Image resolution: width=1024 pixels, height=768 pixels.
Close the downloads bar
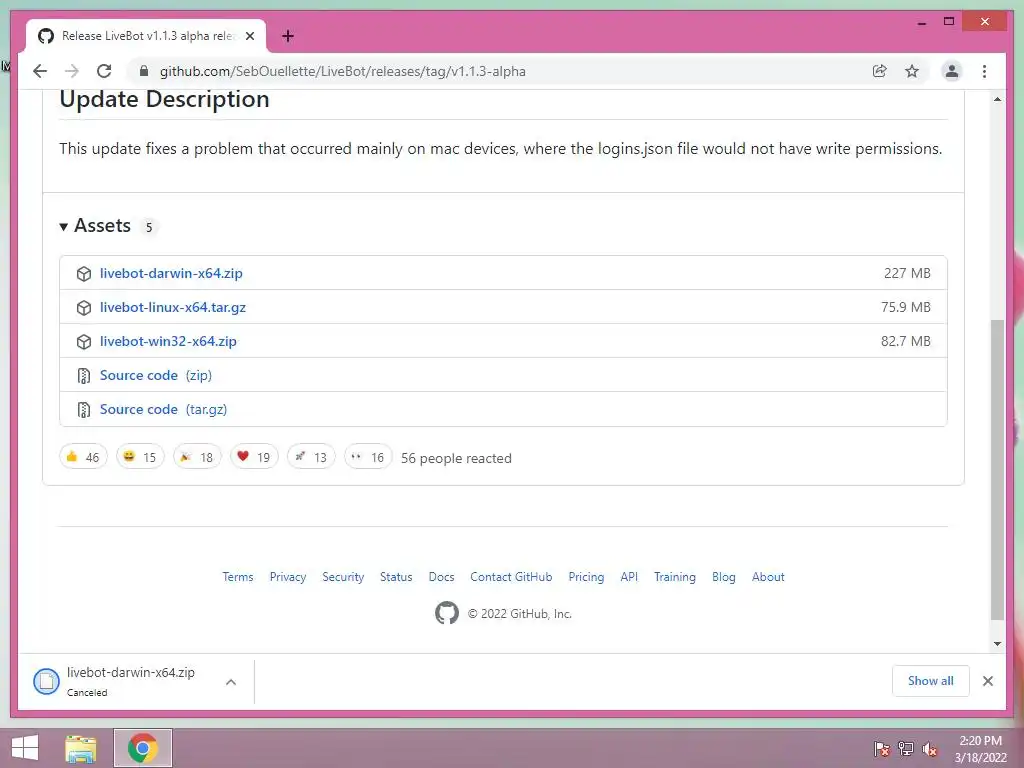[x=987, y=681]
